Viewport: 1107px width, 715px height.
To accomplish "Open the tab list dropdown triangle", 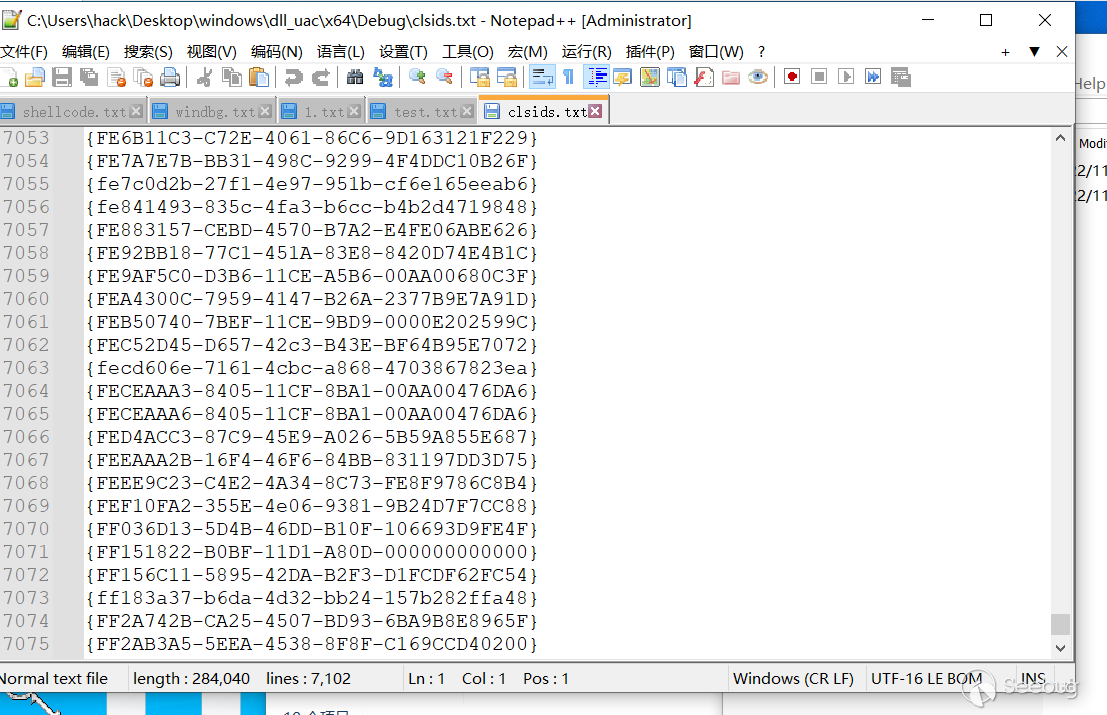I will [1034, 52].
